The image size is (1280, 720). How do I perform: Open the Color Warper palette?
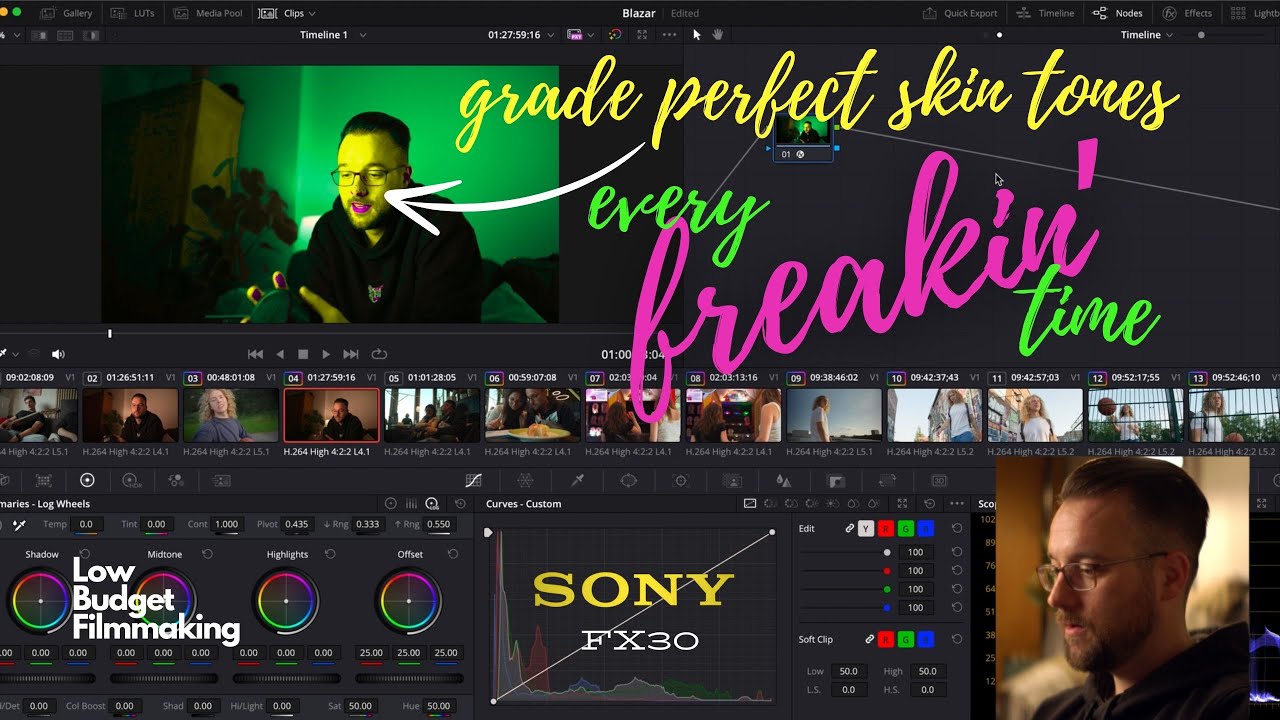(526, 481)
